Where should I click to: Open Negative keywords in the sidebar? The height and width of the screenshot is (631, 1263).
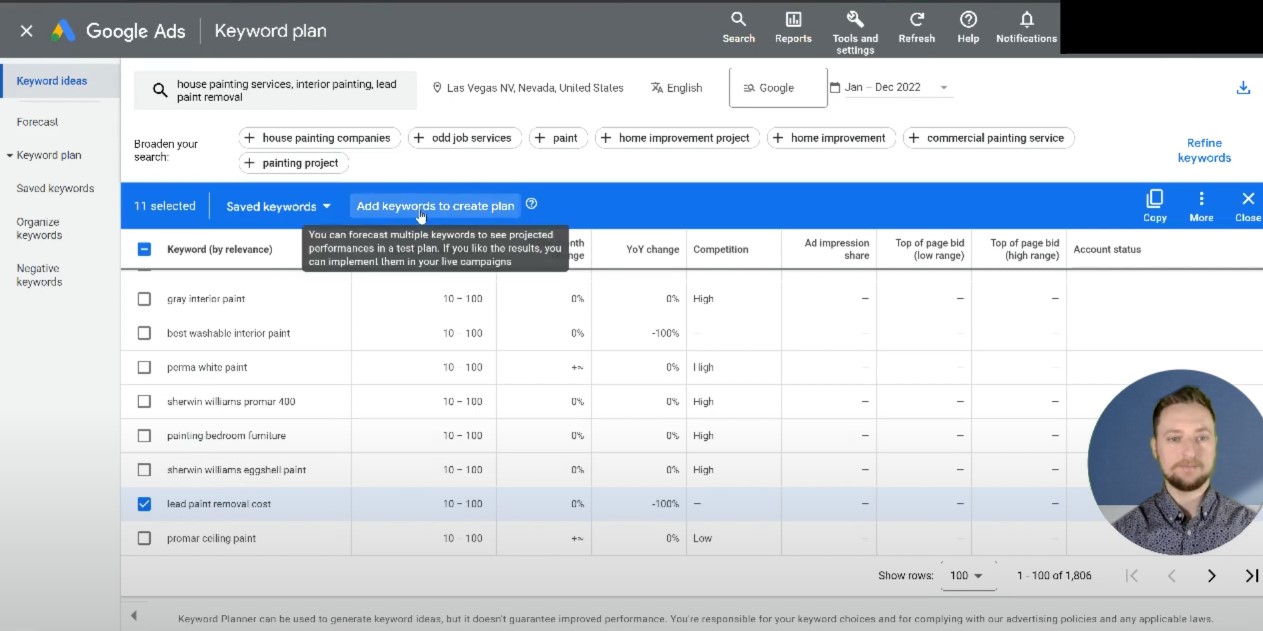[x=39, y=275]
